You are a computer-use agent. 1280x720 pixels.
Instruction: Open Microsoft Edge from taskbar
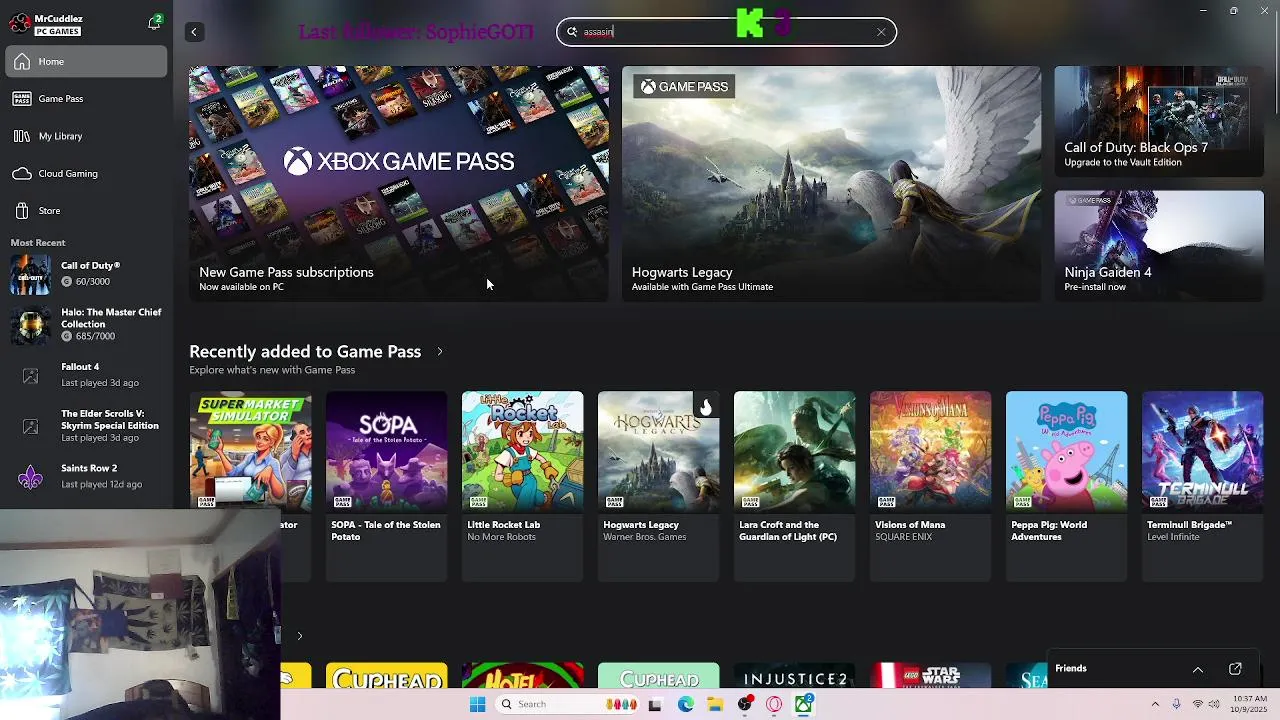[x=686, y=705]
